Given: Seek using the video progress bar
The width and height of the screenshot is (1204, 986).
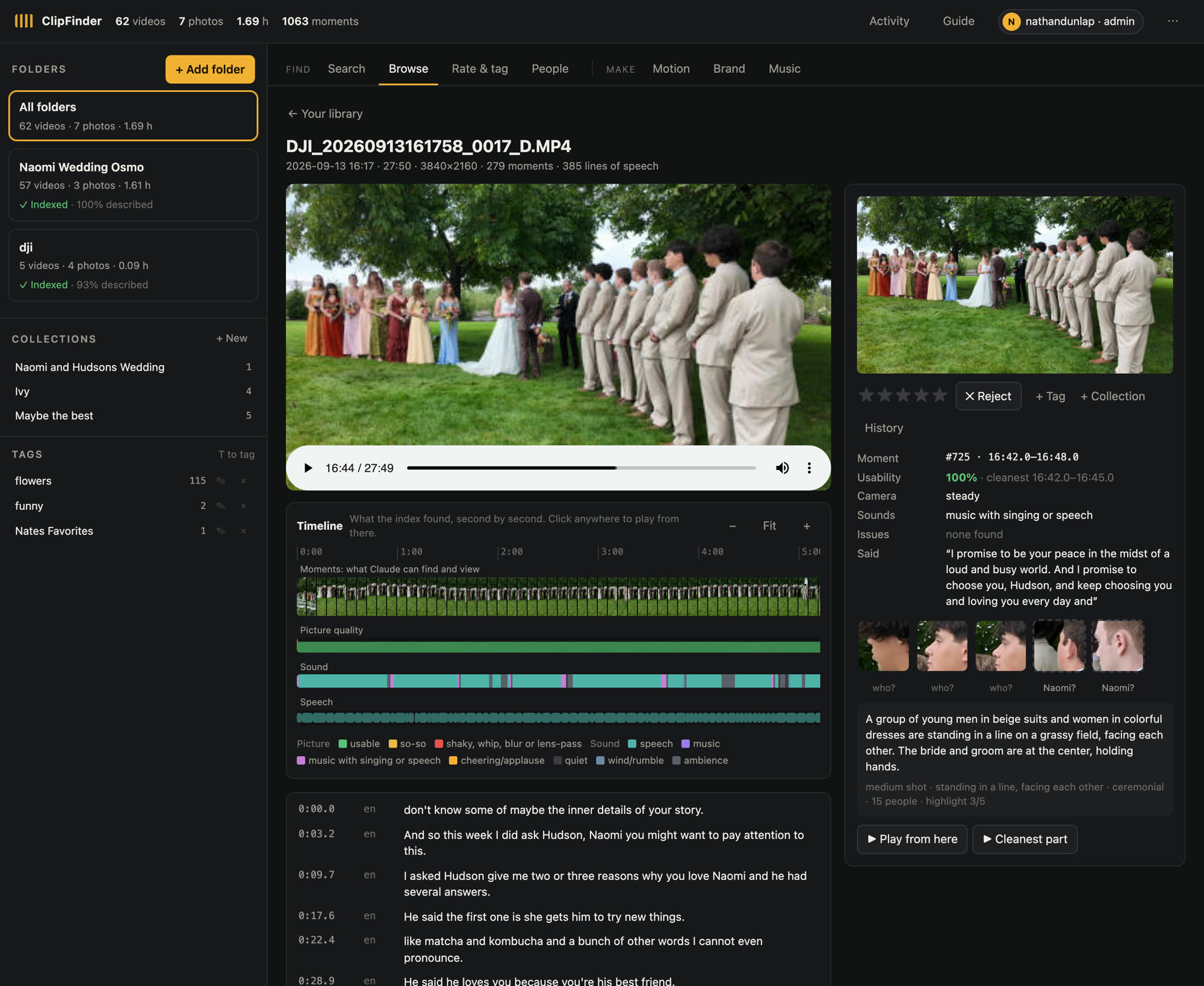Looking at the screenshot, I should coord(581,468).
